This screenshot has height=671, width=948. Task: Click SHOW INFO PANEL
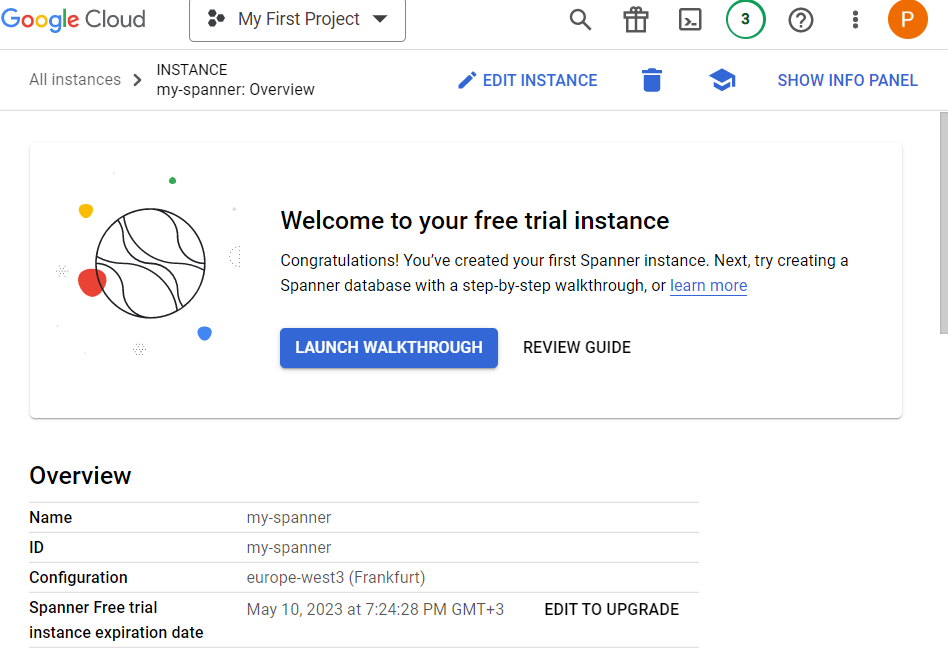tap(847, 80)
